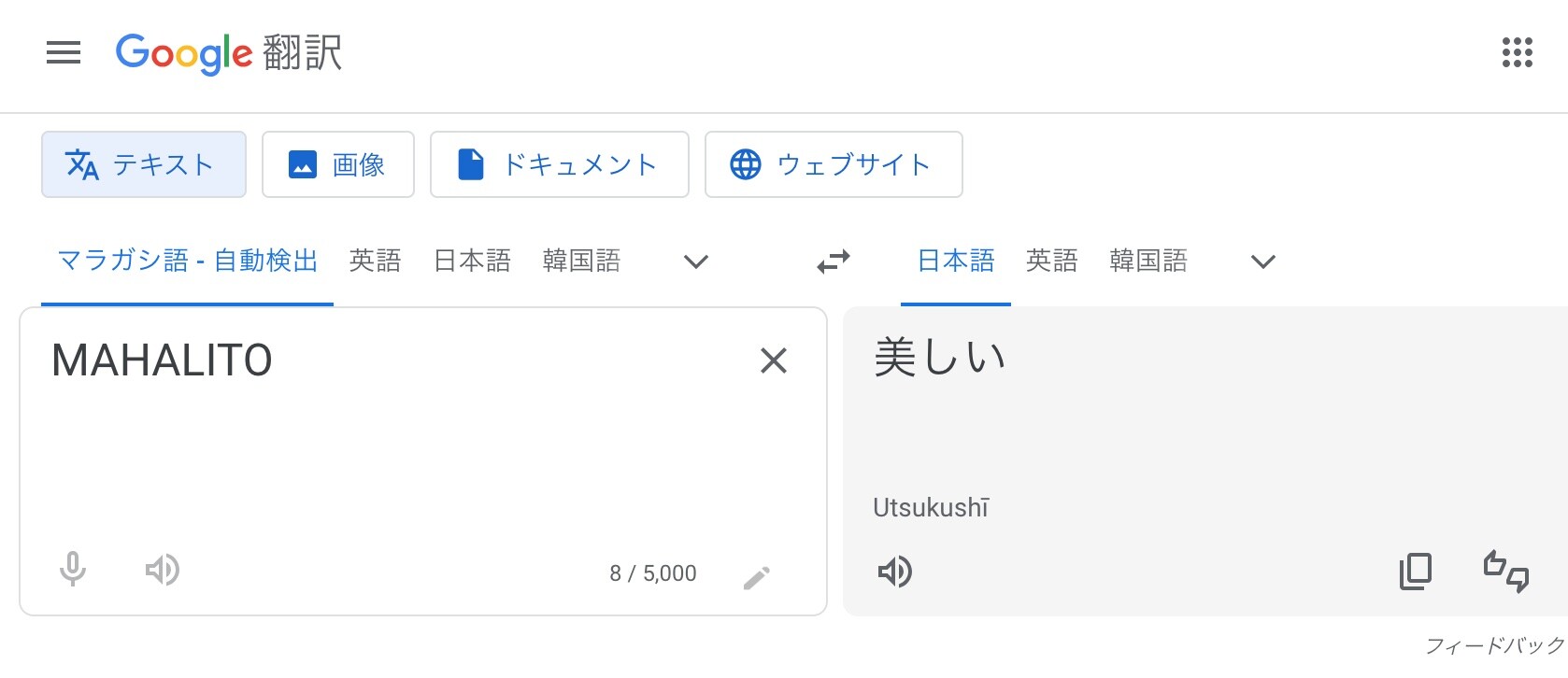The width and height of the screenshot is (1568, 678).
Task: Rate this translation with thumbs icon
Action: pos(1506,572)
